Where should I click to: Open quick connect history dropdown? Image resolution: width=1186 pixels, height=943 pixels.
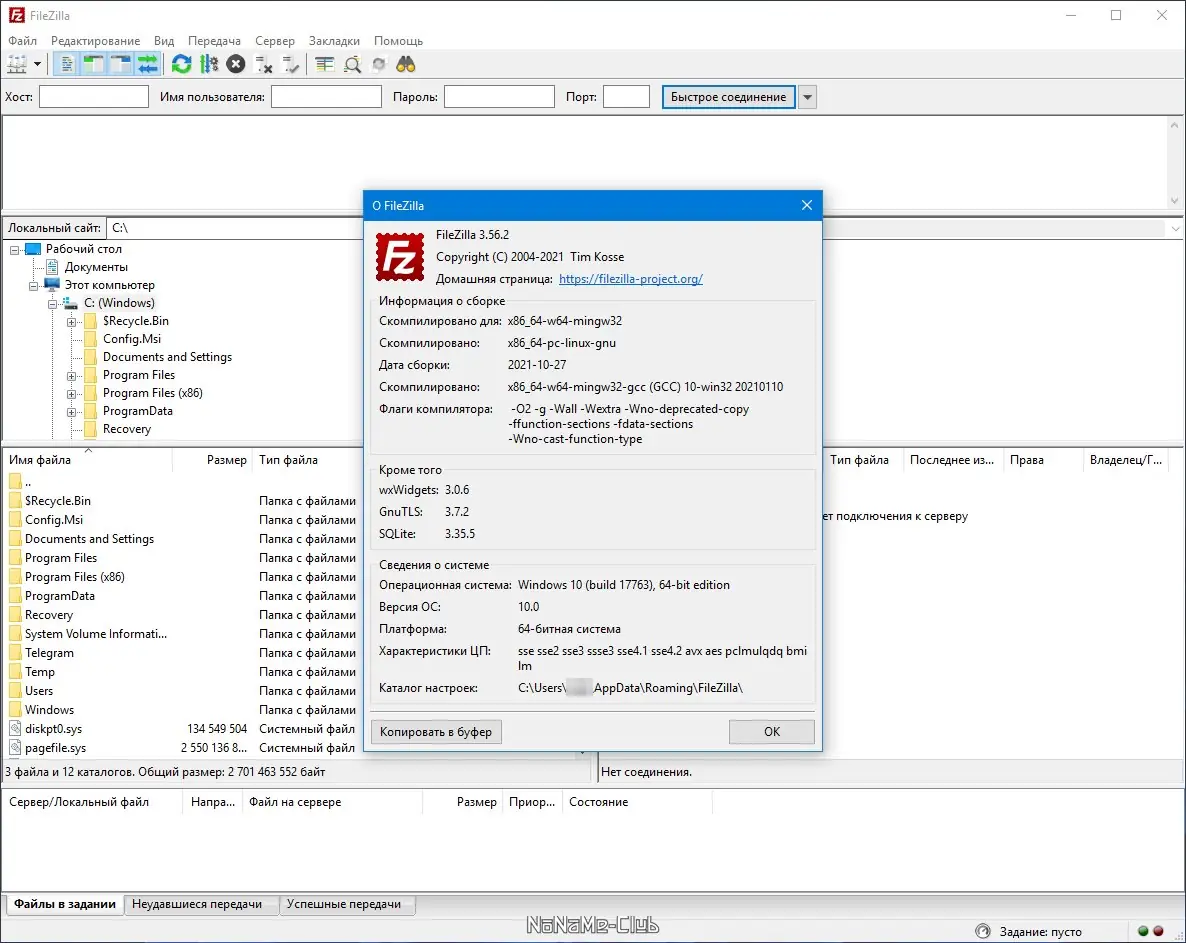(808, 97)
